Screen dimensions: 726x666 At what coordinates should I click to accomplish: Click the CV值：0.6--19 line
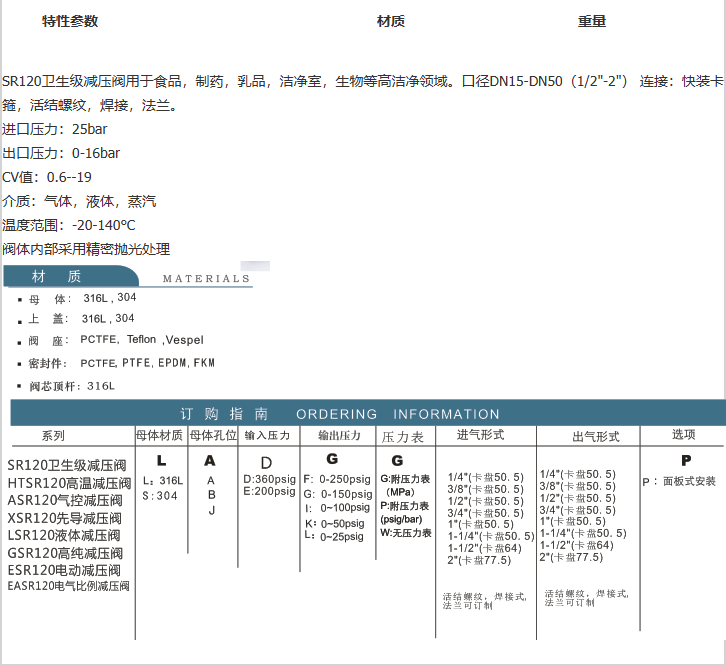click(x=47, y=177)
